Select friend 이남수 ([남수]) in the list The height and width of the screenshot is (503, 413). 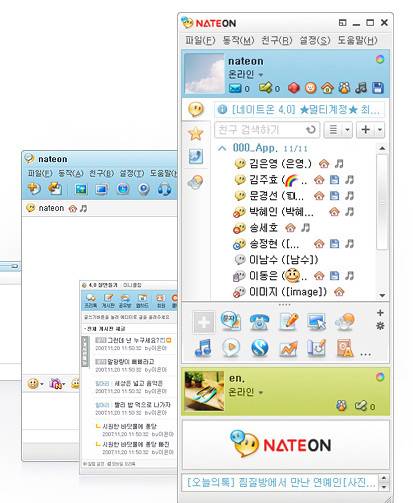277,259
